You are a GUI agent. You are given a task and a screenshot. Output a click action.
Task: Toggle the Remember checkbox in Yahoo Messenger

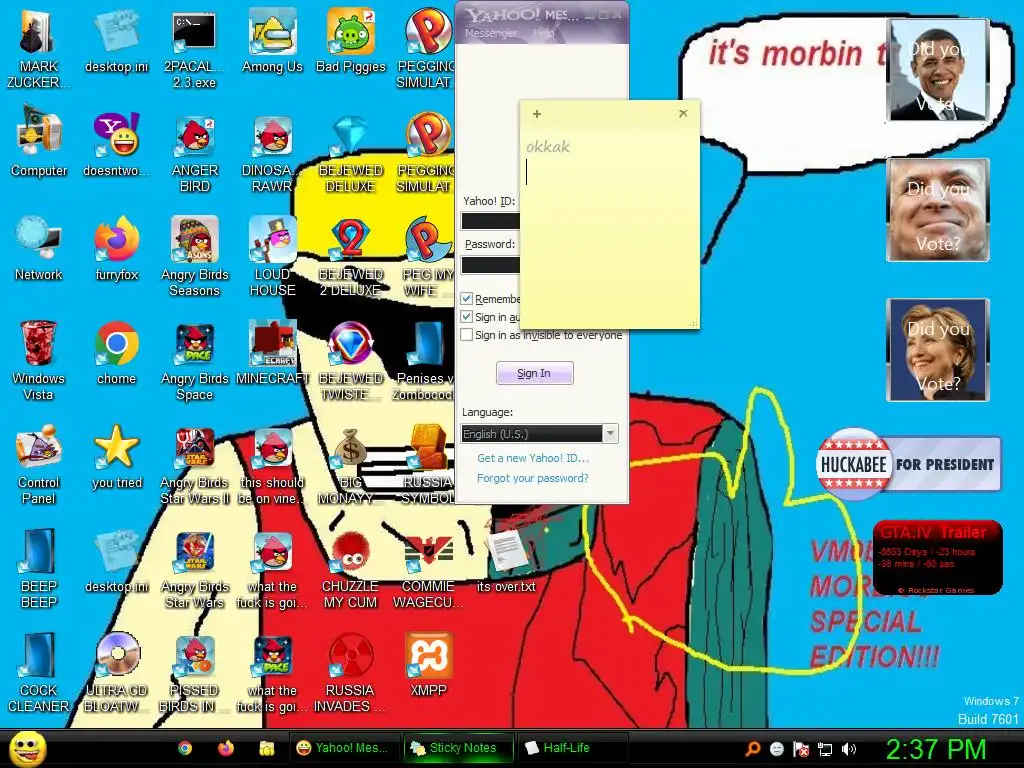point(466,298)
